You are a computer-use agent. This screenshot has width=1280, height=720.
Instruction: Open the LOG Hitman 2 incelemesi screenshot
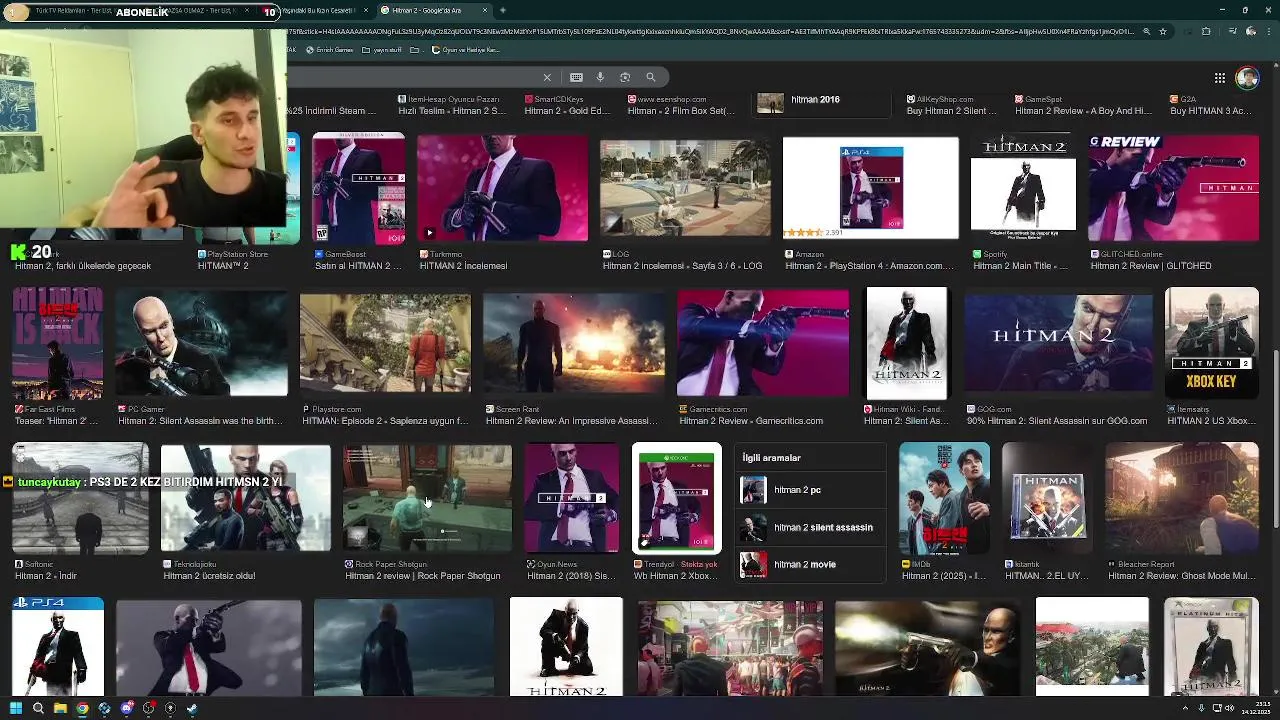(x=685, y=188)
